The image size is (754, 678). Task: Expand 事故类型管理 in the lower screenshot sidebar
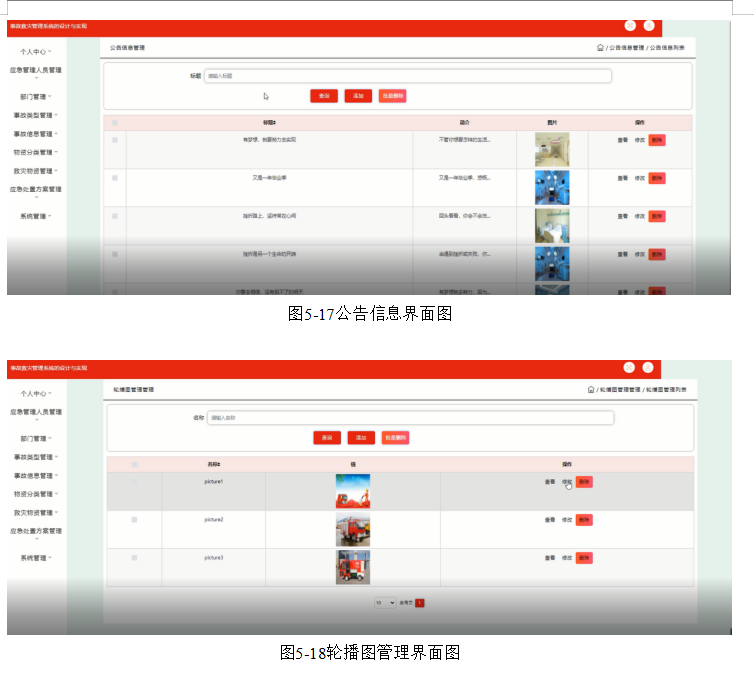tap(36, 457)
